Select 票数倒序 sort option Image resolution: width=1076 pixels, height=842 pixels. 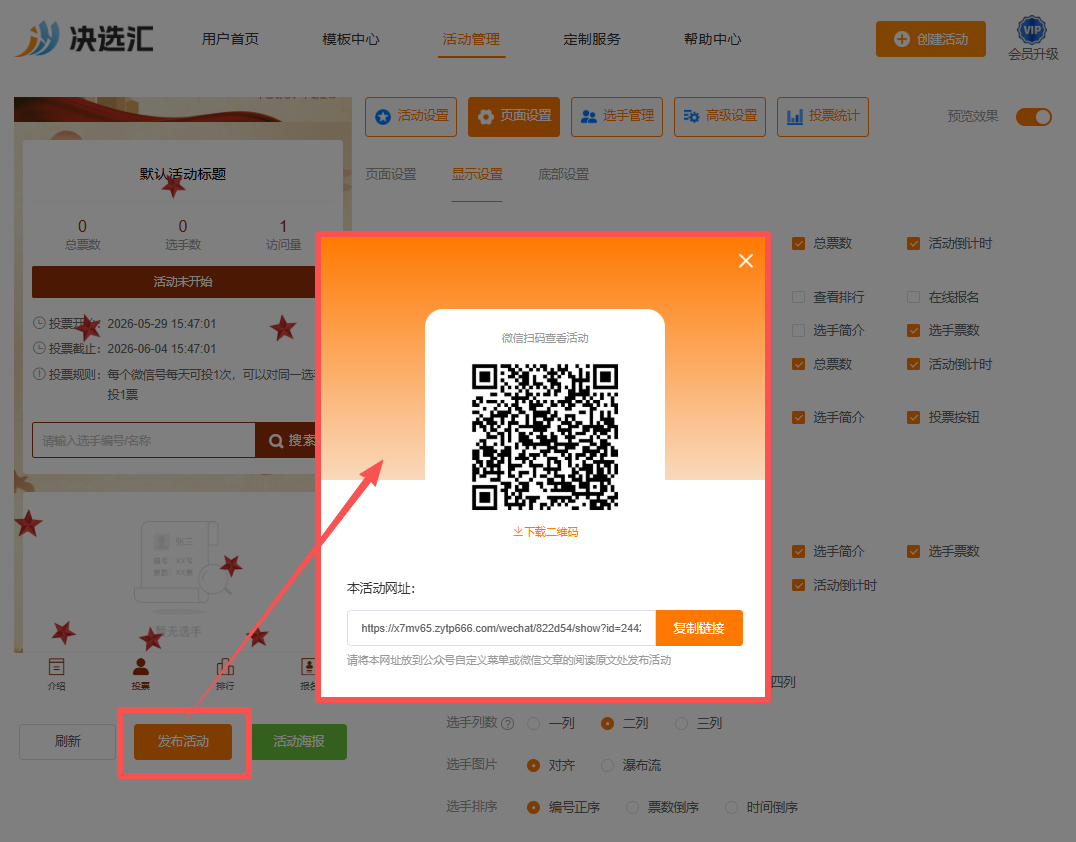(633, 808)
